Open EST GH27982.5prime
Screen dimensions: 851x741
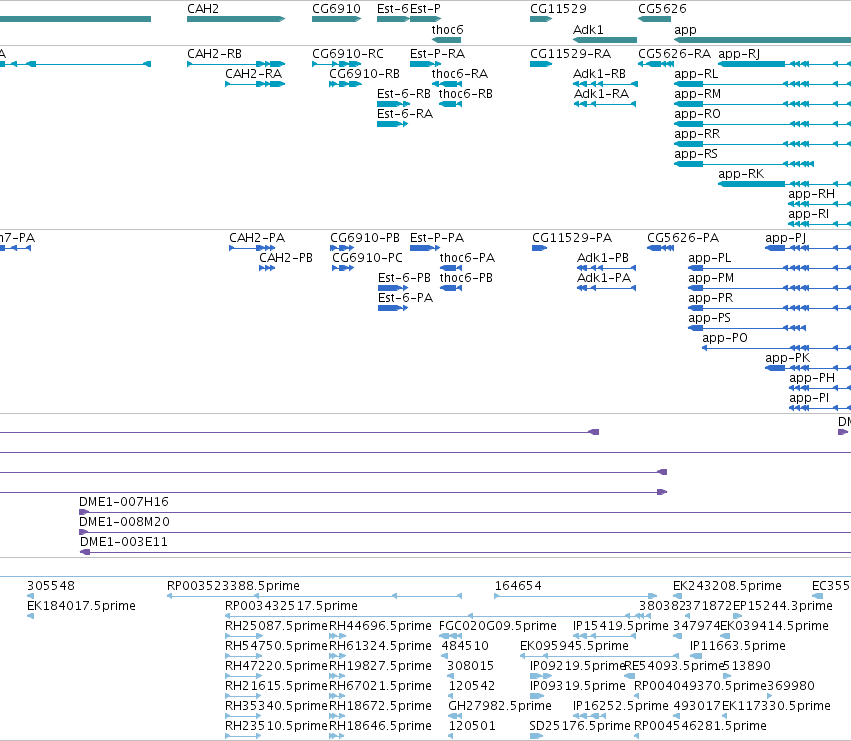(500, 706)
